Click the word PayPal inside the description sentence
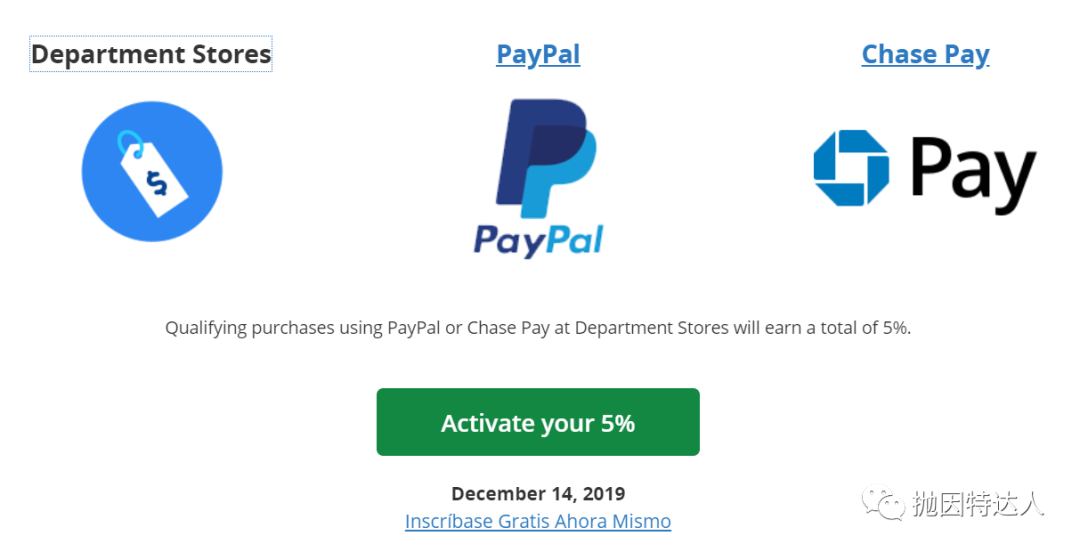The image size is (1080, 552). point(413,327)
